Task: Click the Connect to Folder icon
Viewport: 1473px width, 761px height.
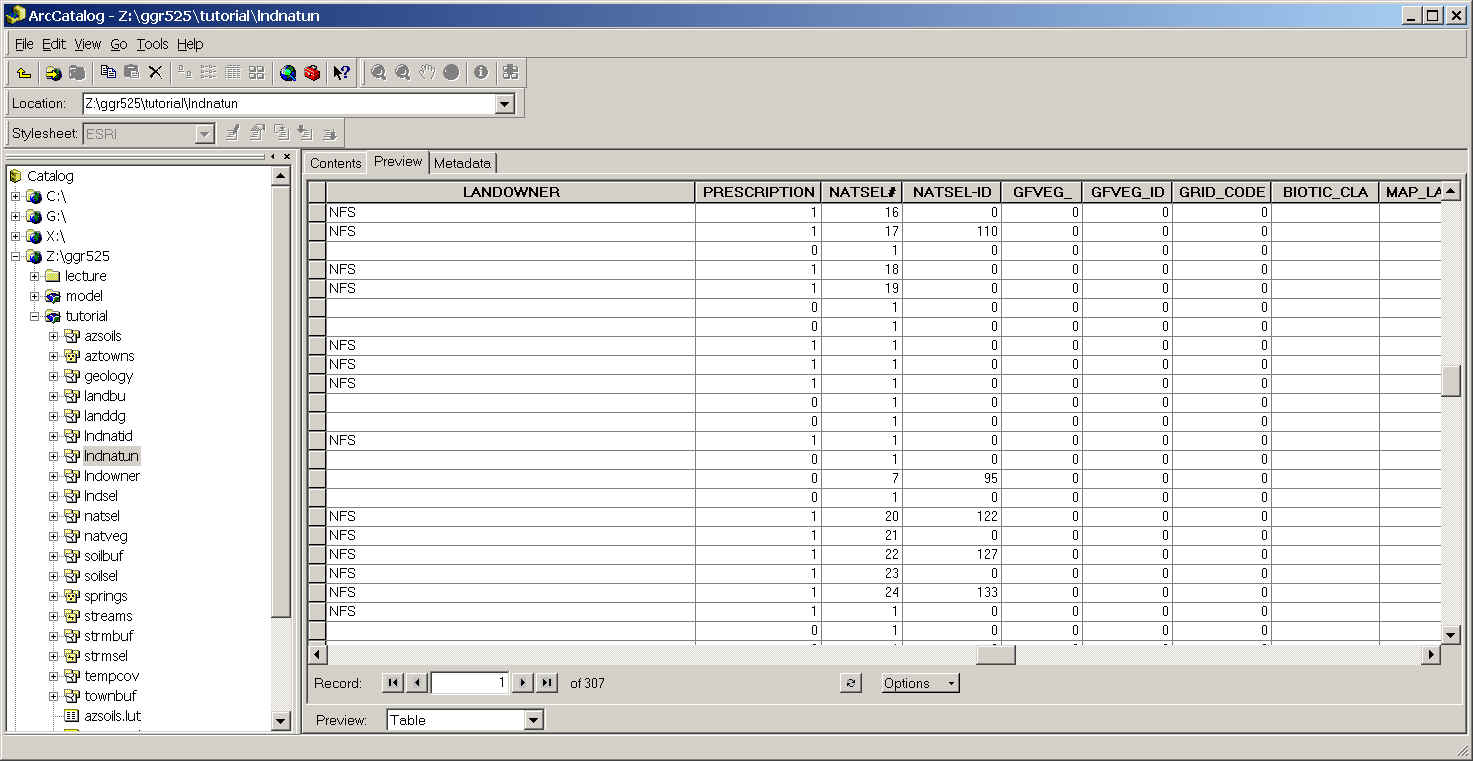Action: (53, 73)
